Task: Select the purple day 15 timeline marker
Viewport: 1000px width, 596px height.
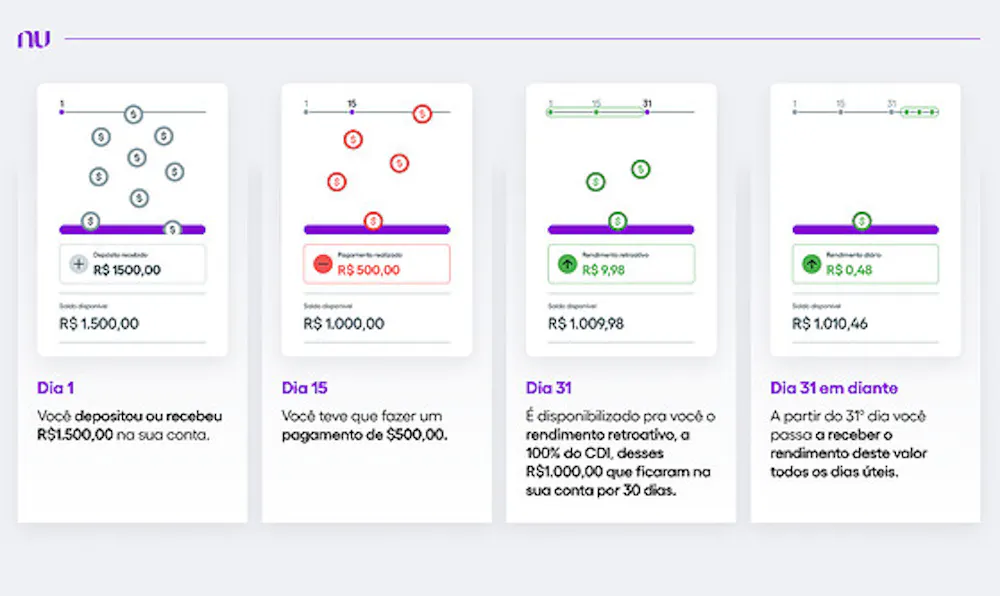Action: [x=351, y=112]
